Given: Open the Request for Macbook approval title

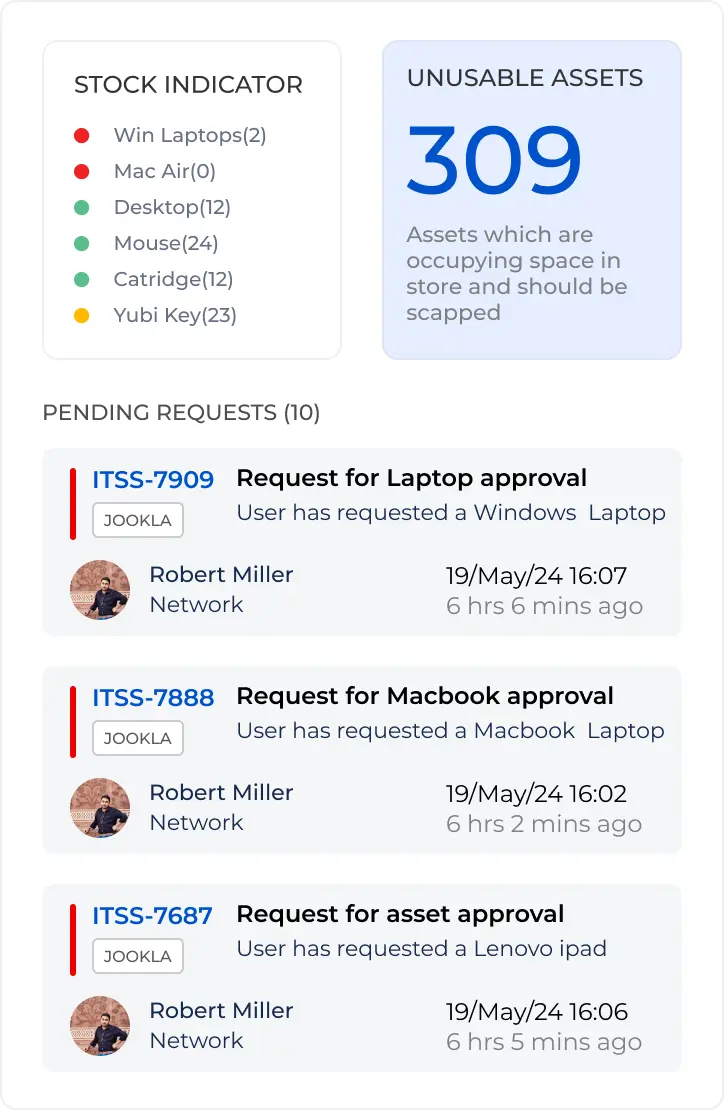Looking at the screenshot, I should [x=425, y=697].
